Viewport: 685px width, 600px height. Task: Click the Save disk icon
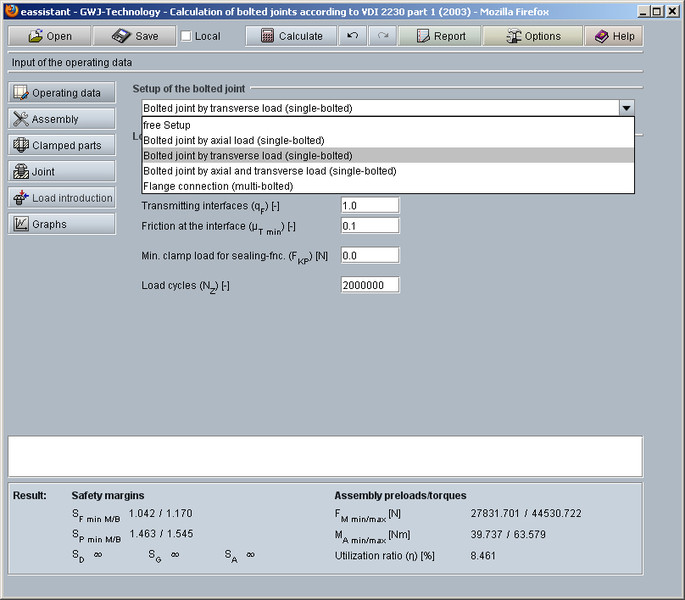(x=121, y=36)
